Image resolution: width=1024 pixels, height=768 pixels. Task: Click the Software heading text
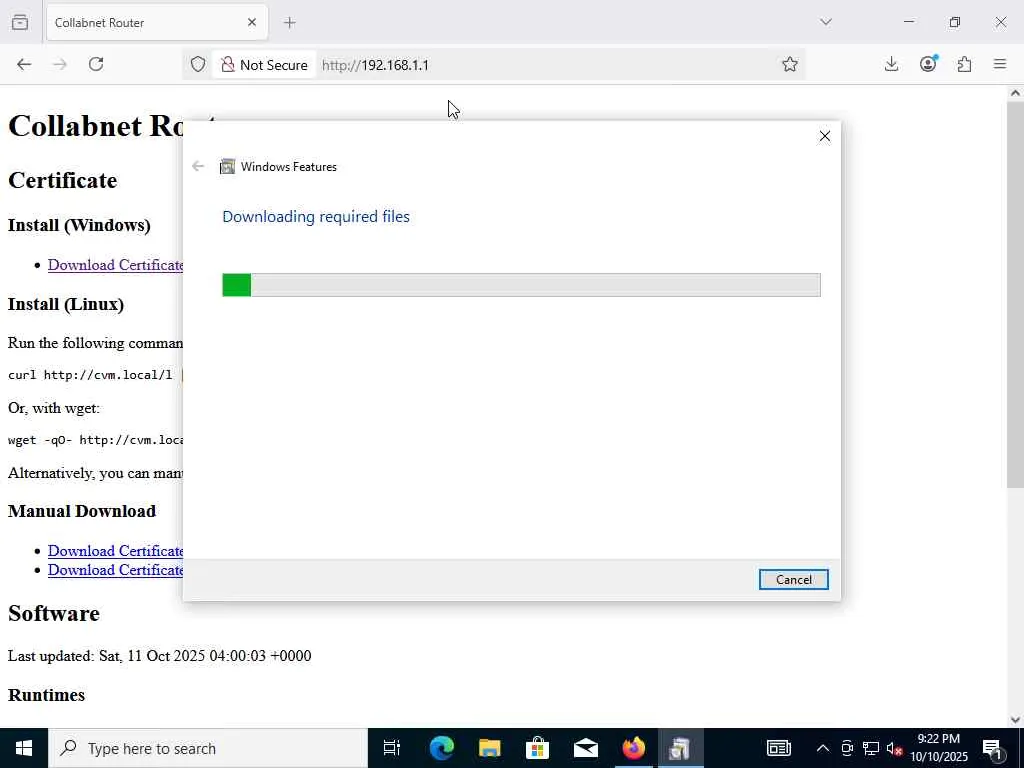54,613
